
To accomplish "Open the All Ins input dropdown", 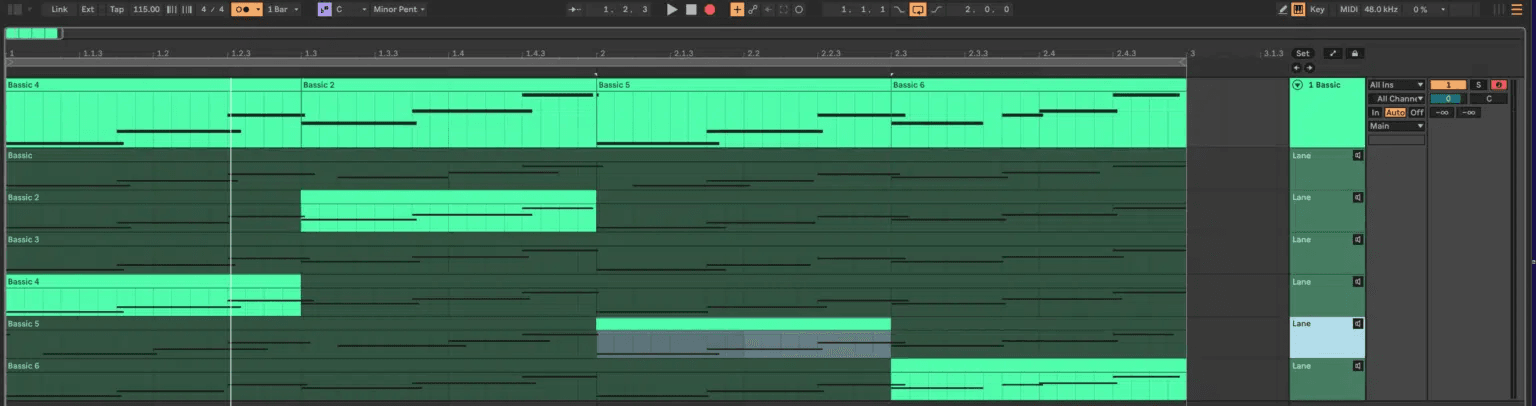I will tap(1396, 85).
